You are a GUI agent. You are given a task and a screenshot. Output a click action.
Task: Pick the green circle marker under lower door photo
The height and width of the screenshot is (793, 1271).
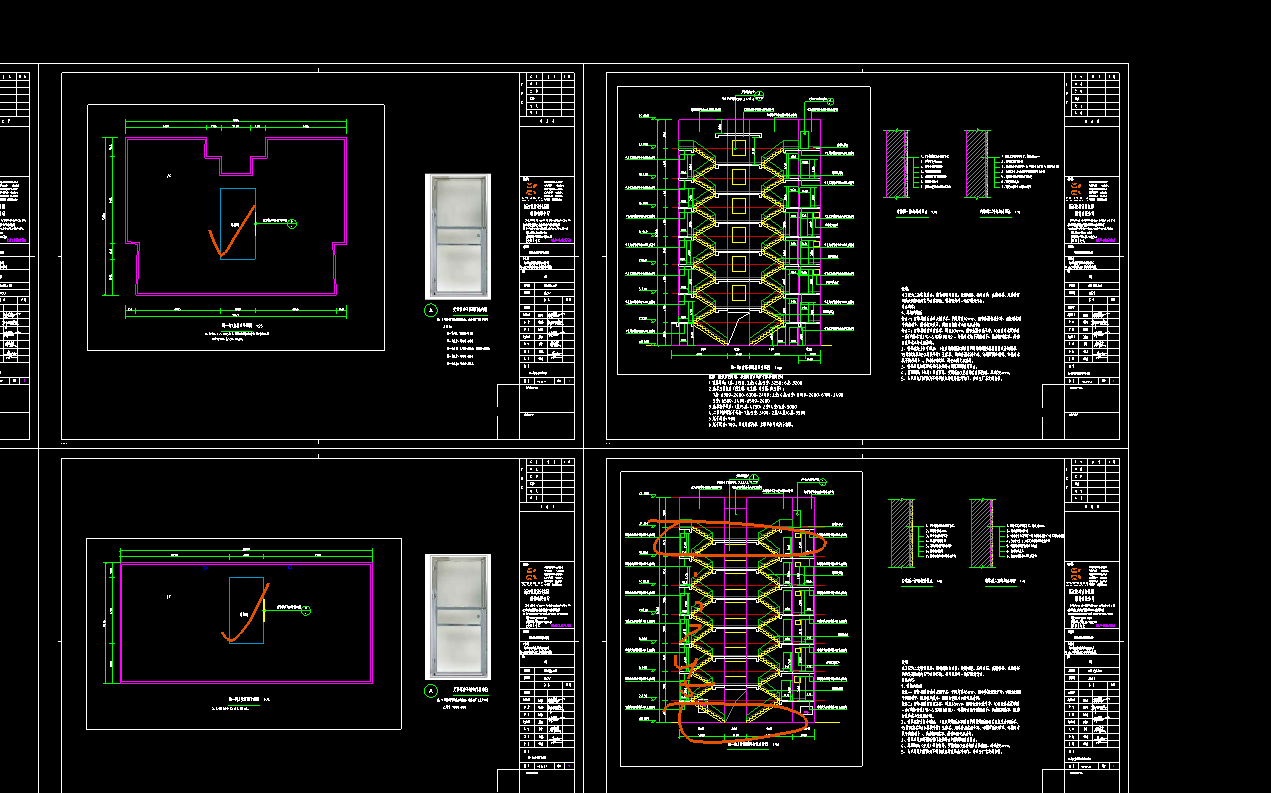pyautogui.click(x=432, y=691)
